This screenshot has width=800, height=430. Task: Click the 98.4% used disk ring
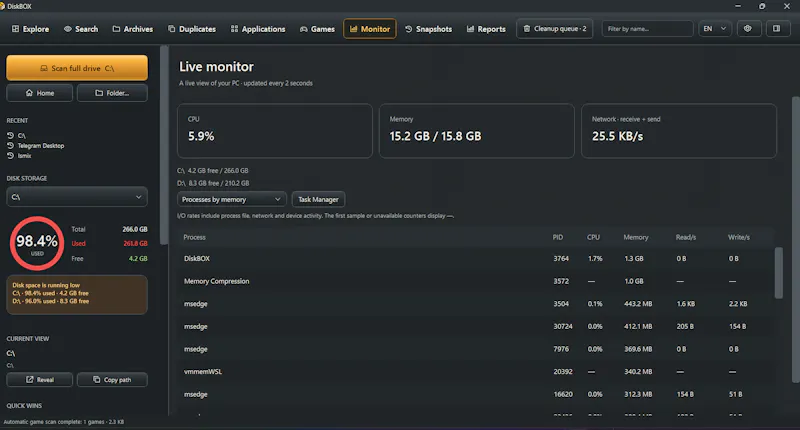tap(37, 243)
